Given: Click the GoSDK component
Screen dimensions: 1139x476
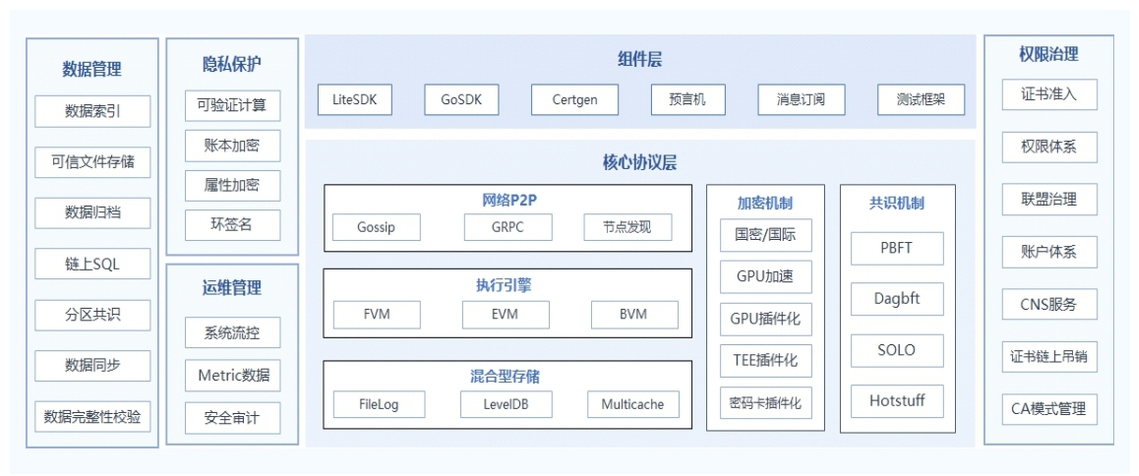Looking at the screenshot, I should tap(461, 100).
